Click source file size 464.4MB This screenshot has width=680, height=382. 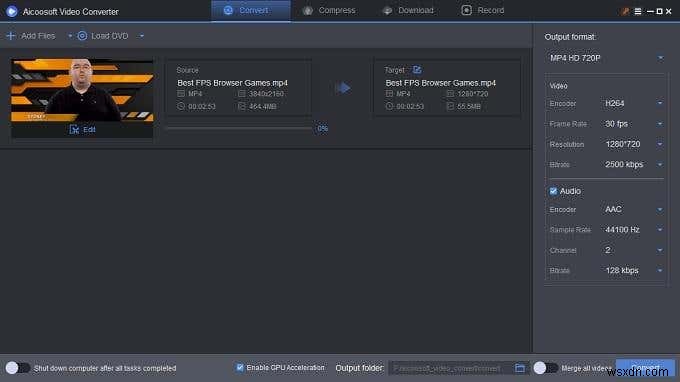click(x=263, y=106)
